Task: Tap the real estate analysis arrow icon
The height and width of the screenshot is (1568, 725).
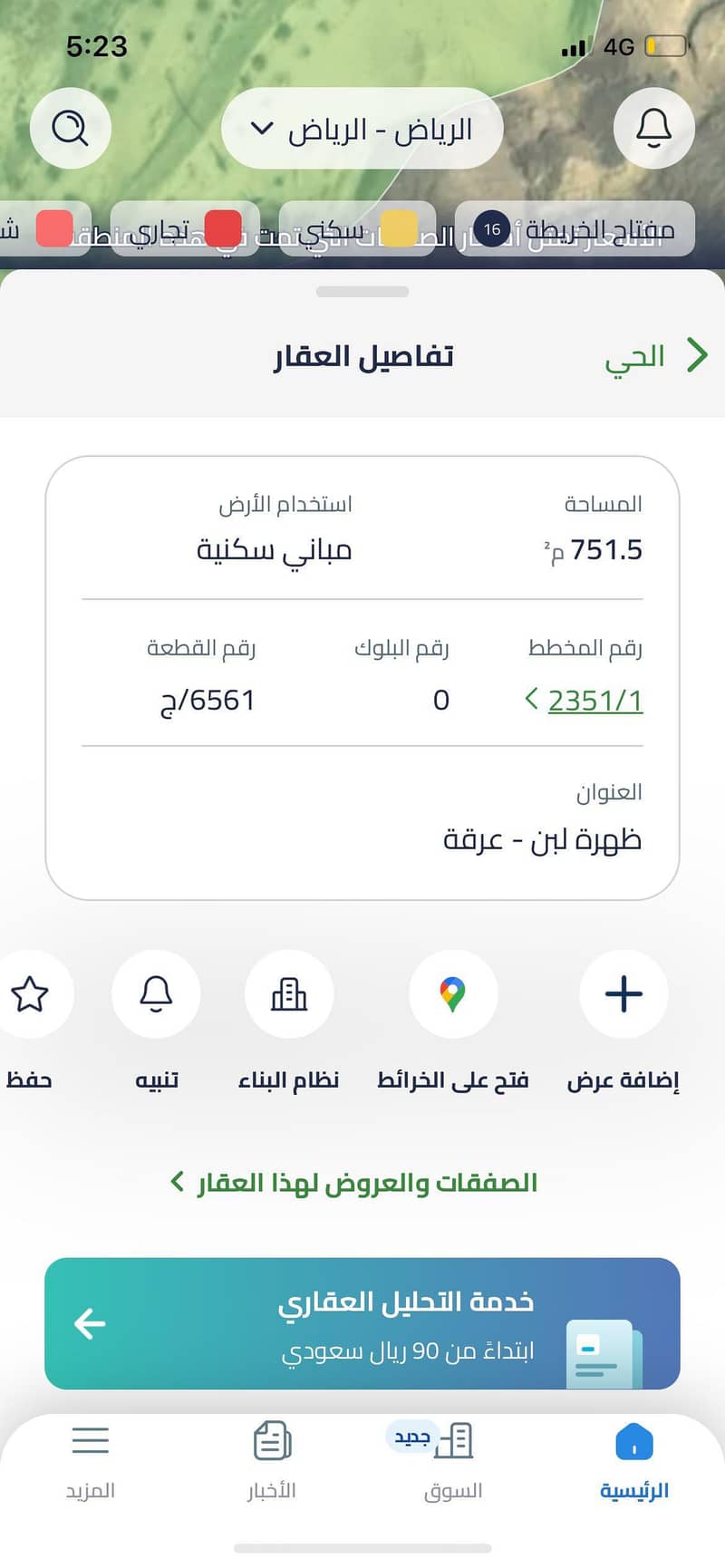Action: coord(90,1324)
